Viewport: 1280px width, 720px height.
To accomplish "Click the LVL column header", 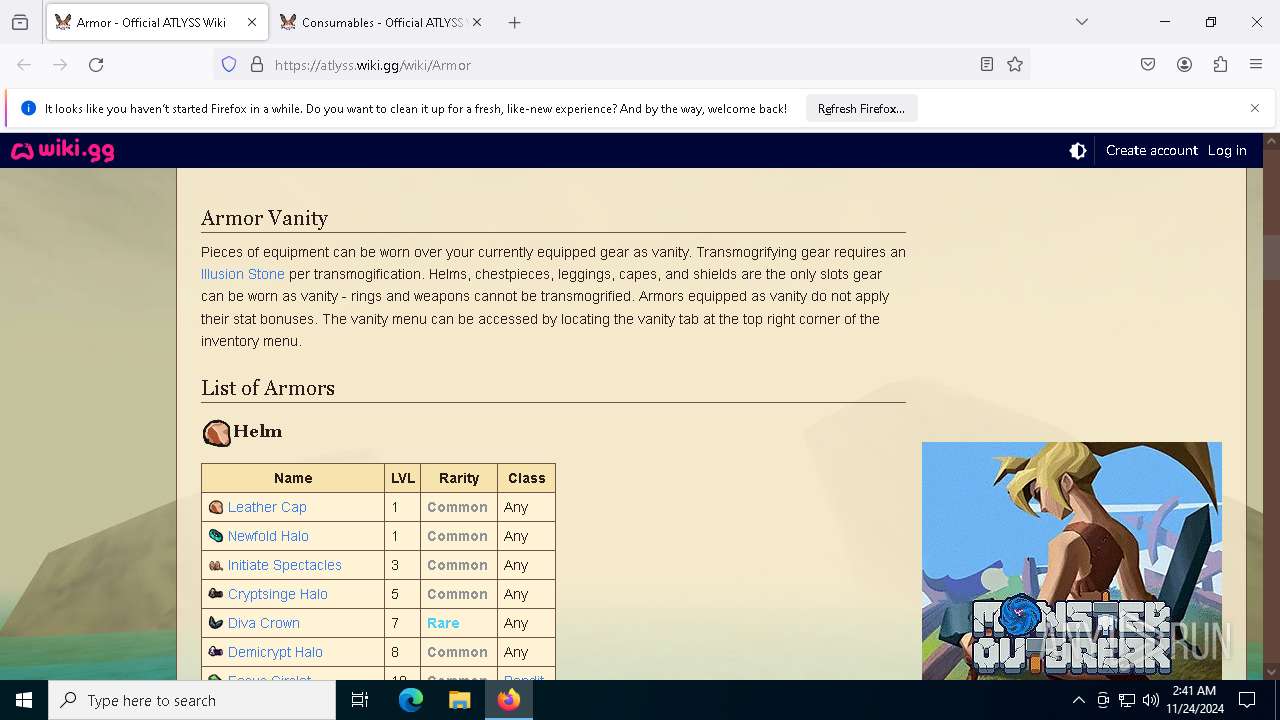I will pos(403,478).
